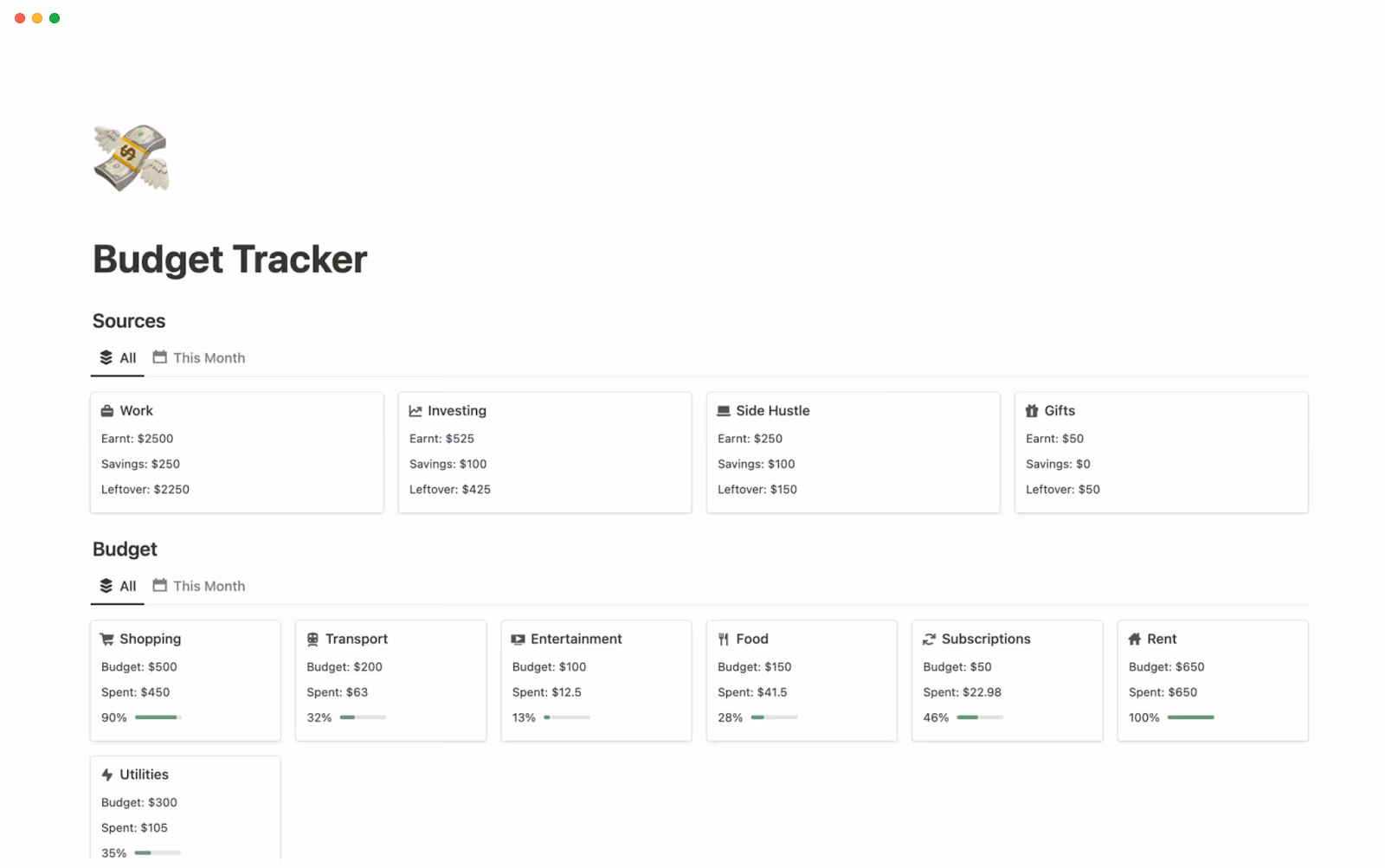Open the All tab in the Budget section

(117, 586)
